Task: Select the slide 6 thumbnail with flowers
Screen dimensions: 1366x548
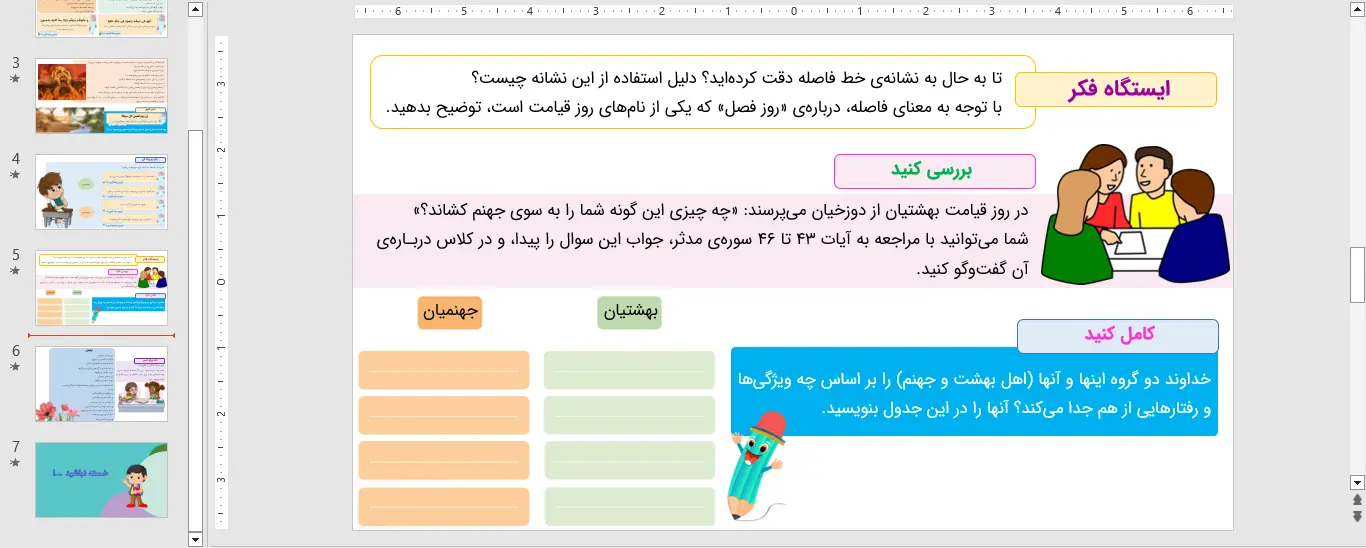Action: (101, 384)
